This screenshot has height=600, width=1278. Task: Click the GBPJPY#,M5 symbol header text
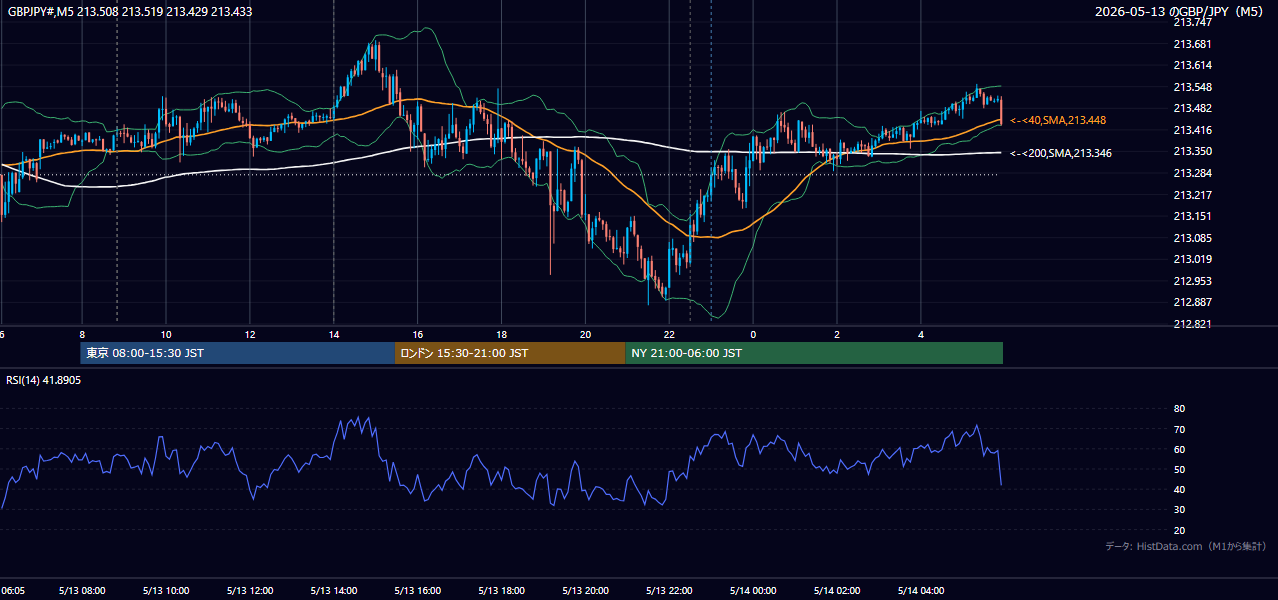pyautogui.click(x=130, y=11)
